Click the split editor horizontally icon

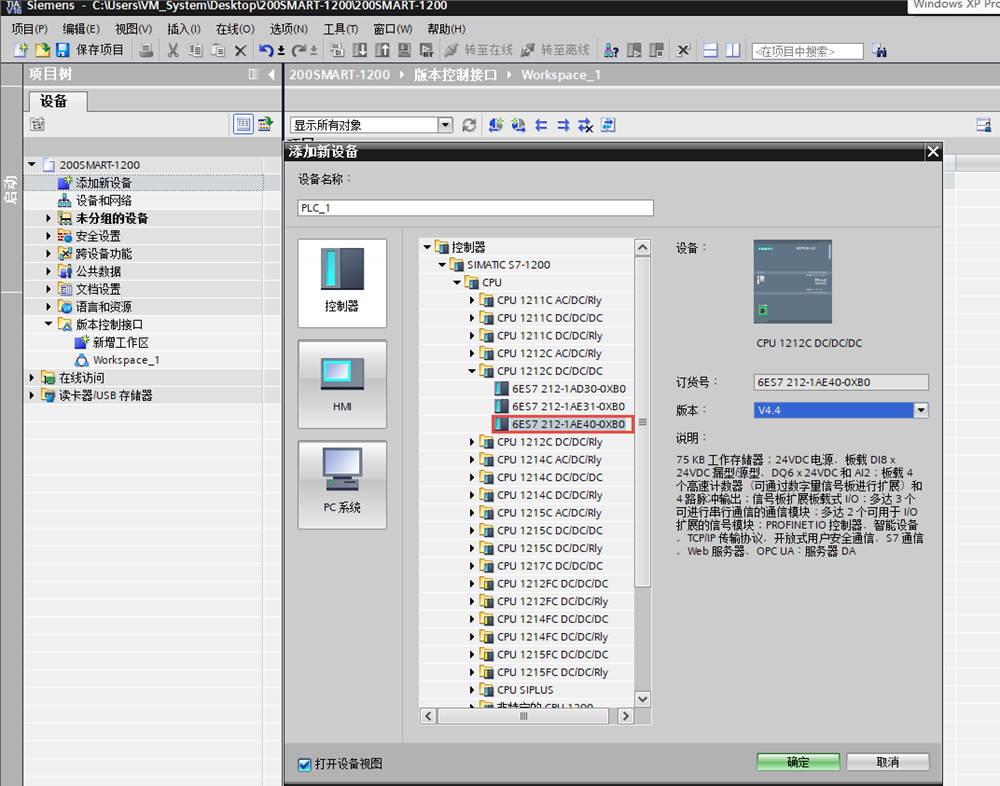pyautogui.click(x=710, y=50)
